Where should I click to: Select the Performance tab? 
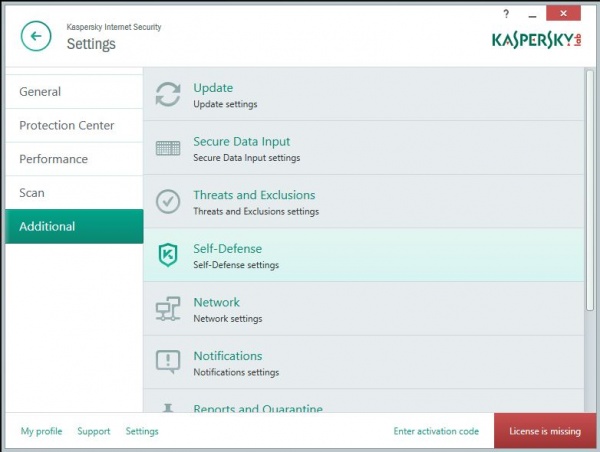tap(74, 159)
